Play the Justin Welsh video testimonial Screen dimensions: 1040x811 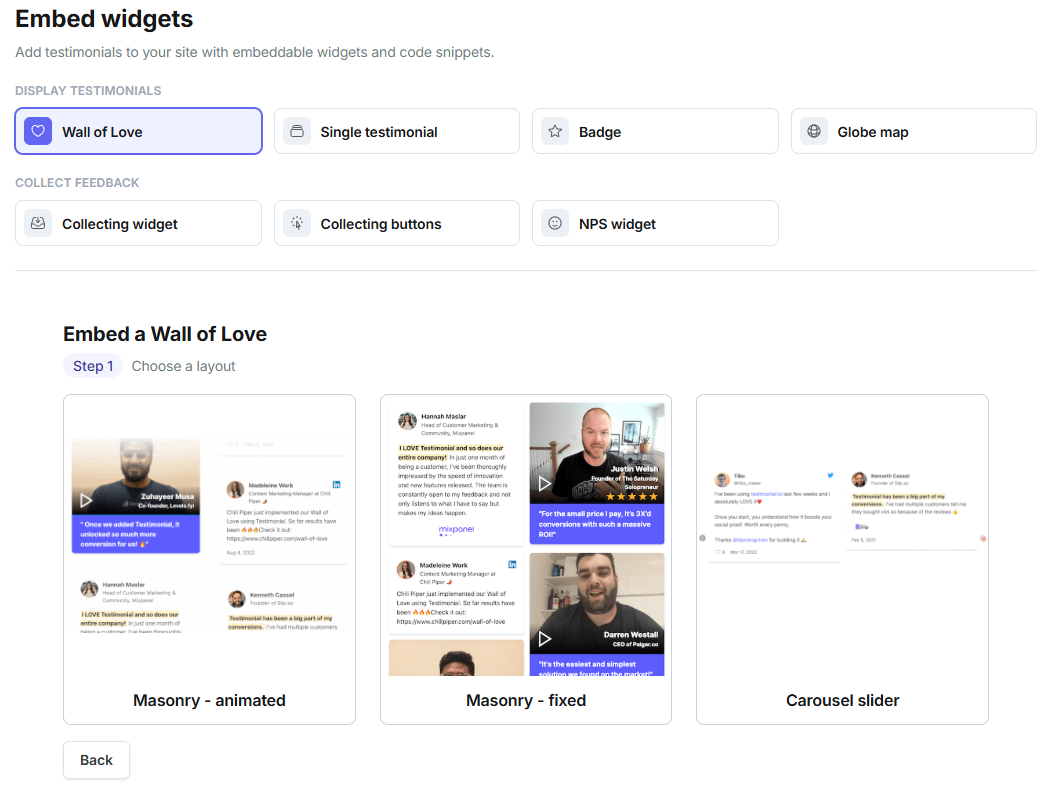[545, 483]
